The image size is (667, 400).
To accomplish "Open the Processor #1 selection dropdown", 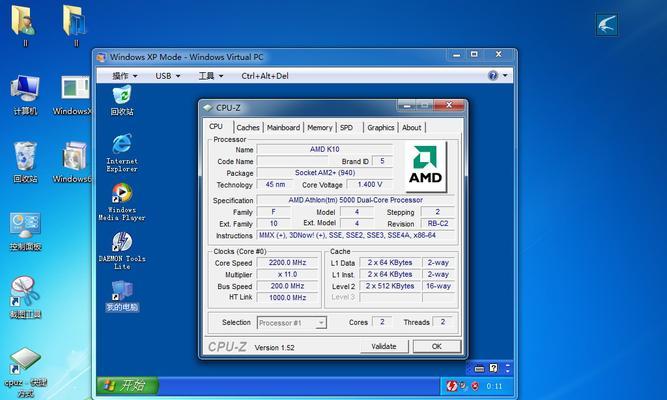I will point(292,323).
